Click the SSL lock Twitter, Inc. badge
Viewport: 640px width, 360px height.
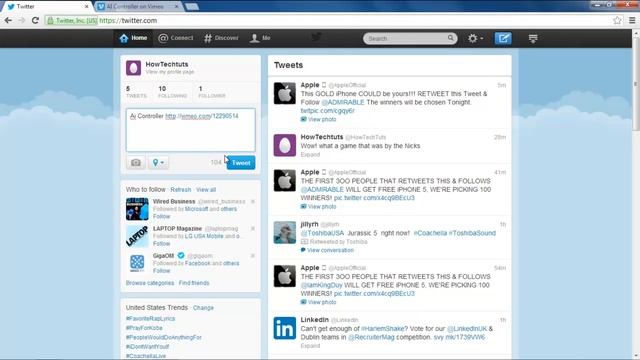(x=72, y=20)
